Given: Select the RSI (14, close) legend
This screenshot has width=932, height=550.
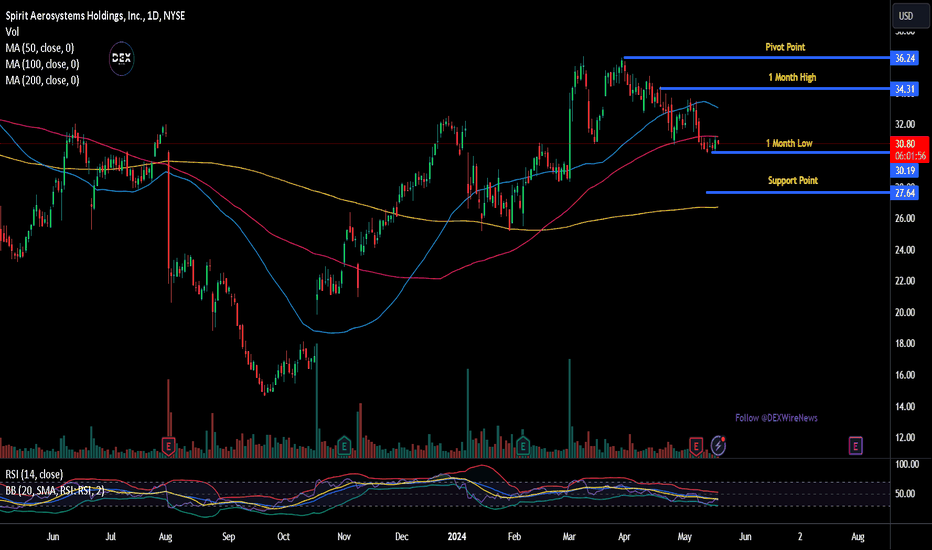Looking at the screenshot, I should pos(34,474).
